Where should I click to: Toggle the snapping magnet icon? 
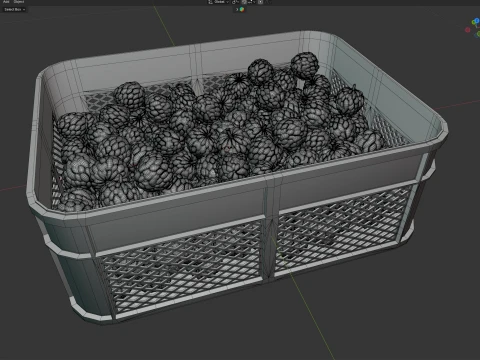coord(244,2)
